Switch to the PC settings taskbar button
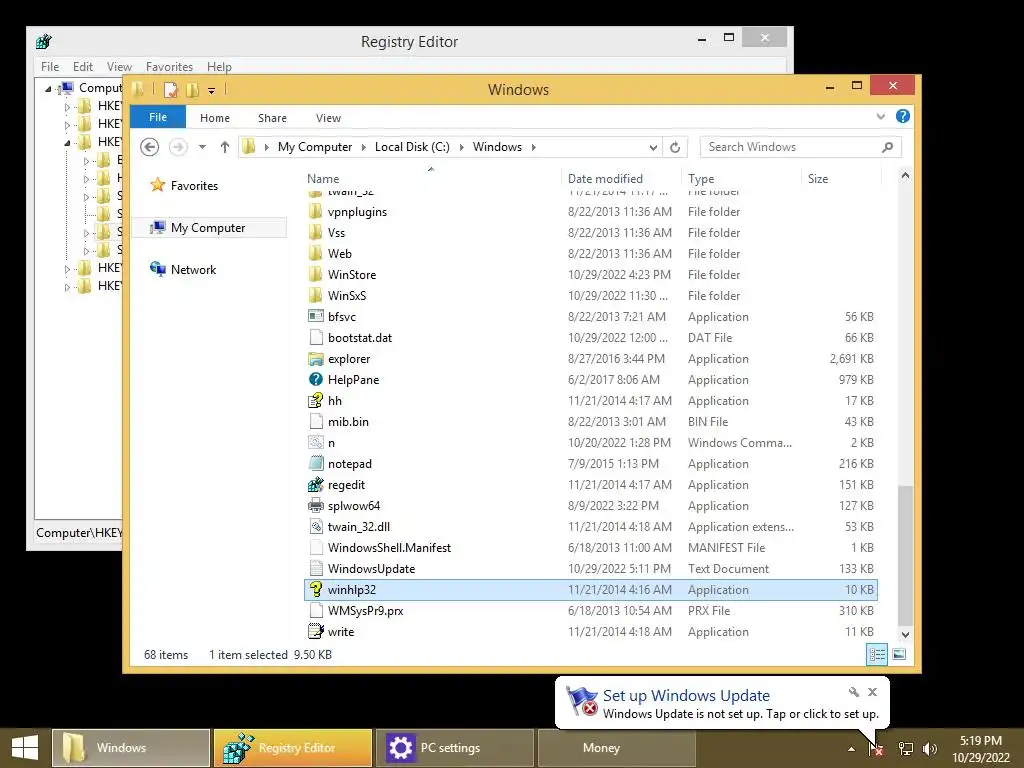1024x768 pixels. coord(455,748)
